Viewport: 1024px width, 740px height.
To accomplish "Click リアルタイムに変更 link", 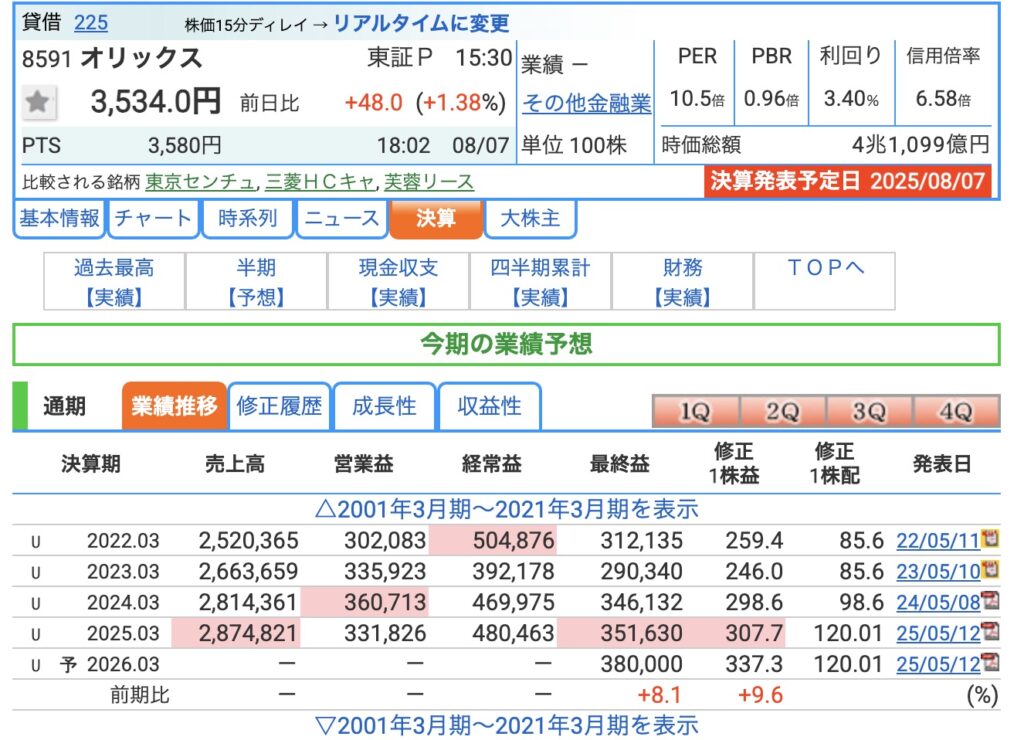I will pos(421,24).
